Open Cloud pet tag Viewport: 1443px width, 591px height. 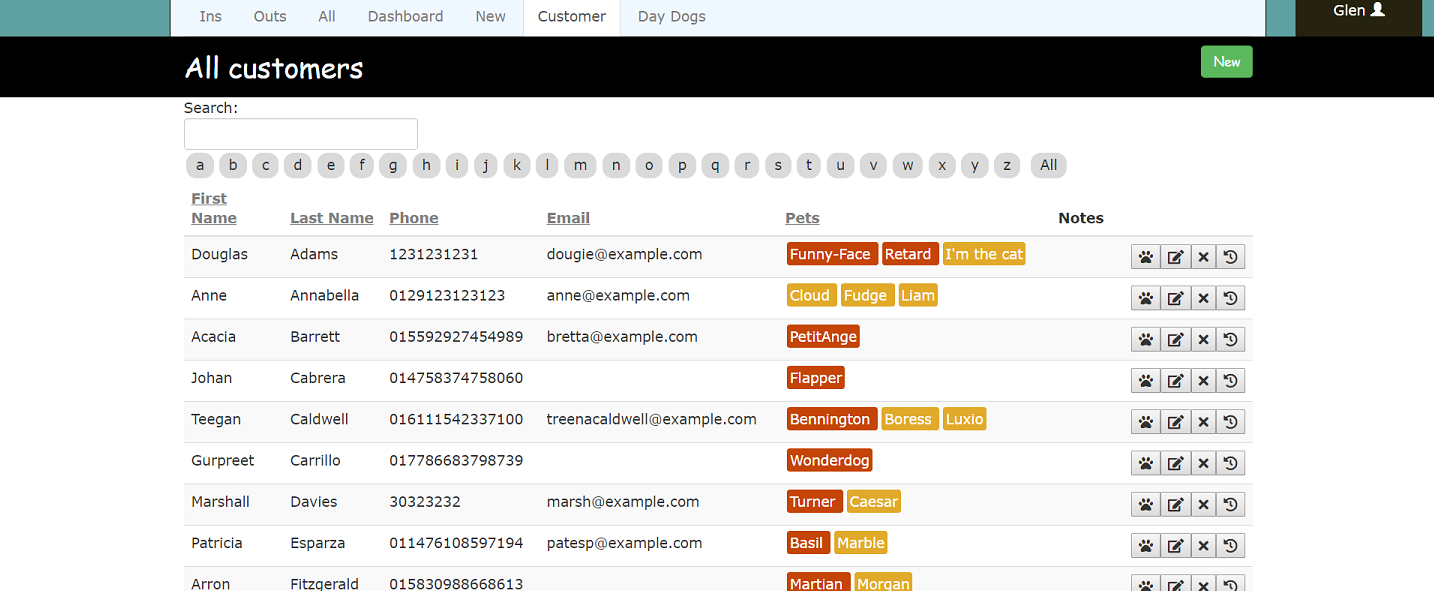coord(811,295)
